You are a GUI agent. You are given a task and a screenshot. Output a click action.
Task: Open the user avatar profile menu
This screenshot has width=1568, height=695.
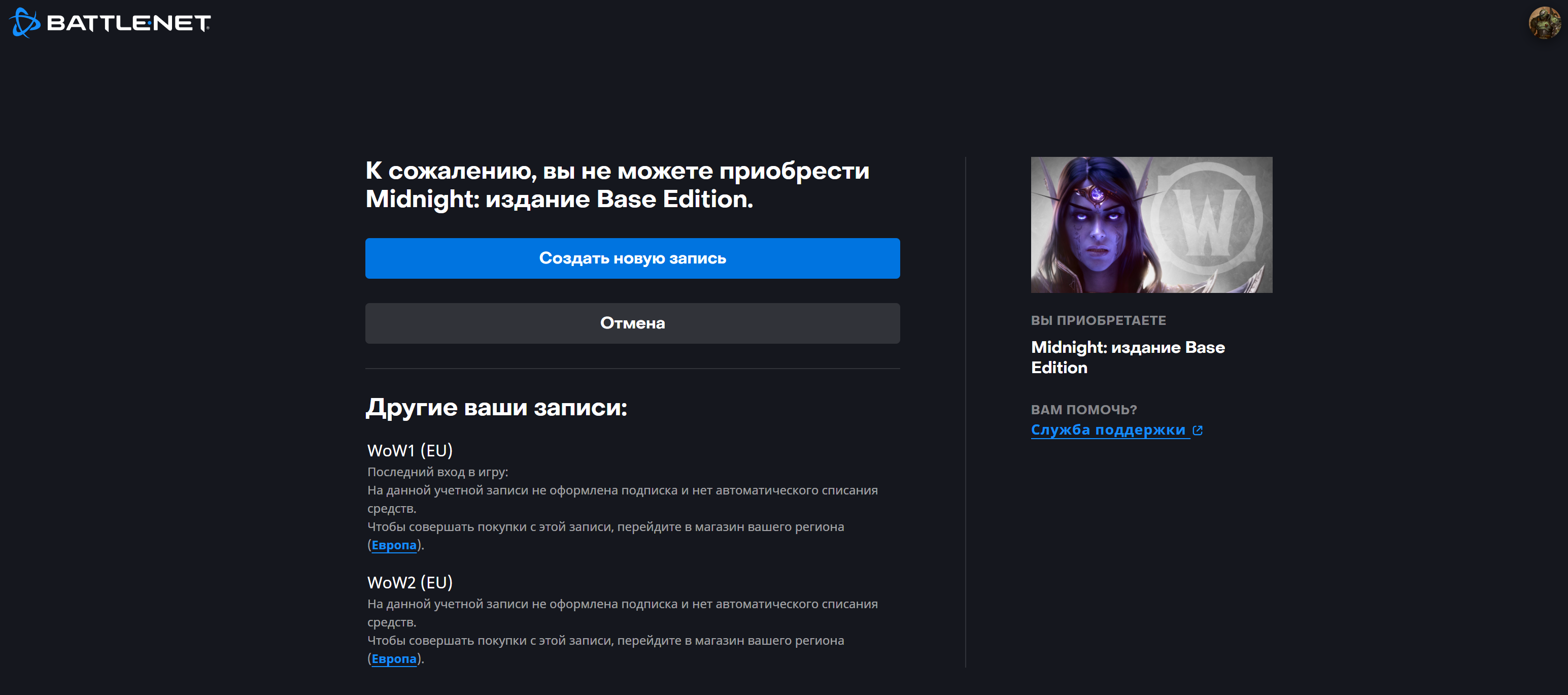(1544, 23)
